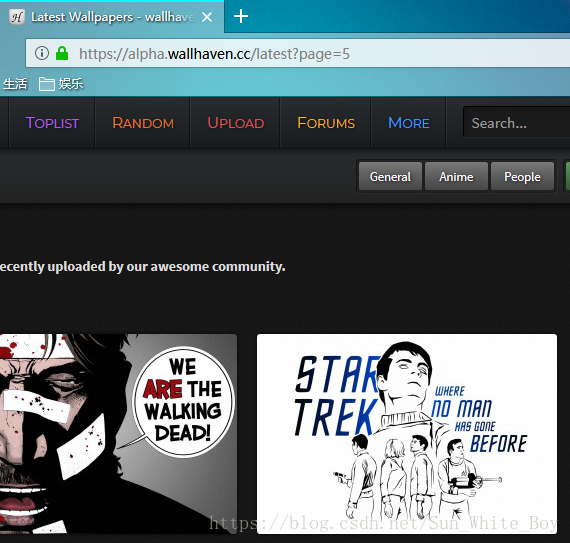
Task: Open the Star Trek wallpaper thumbnail
Action: 407,434
